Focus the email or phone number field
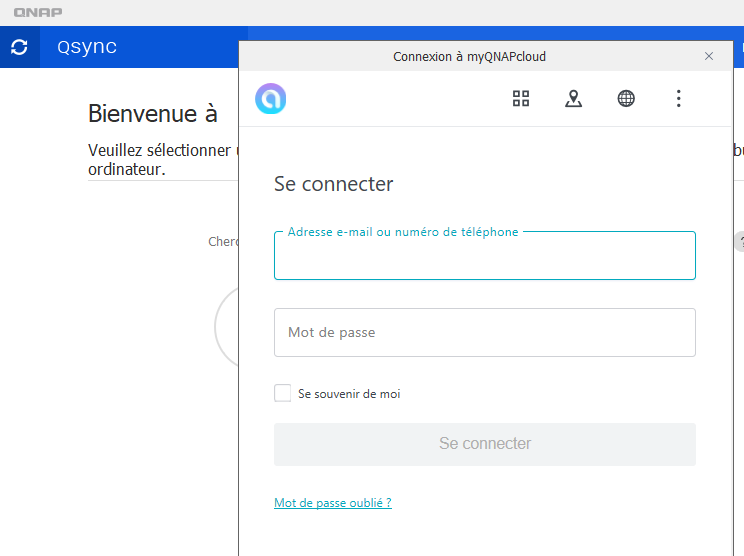 click(484, 260)
